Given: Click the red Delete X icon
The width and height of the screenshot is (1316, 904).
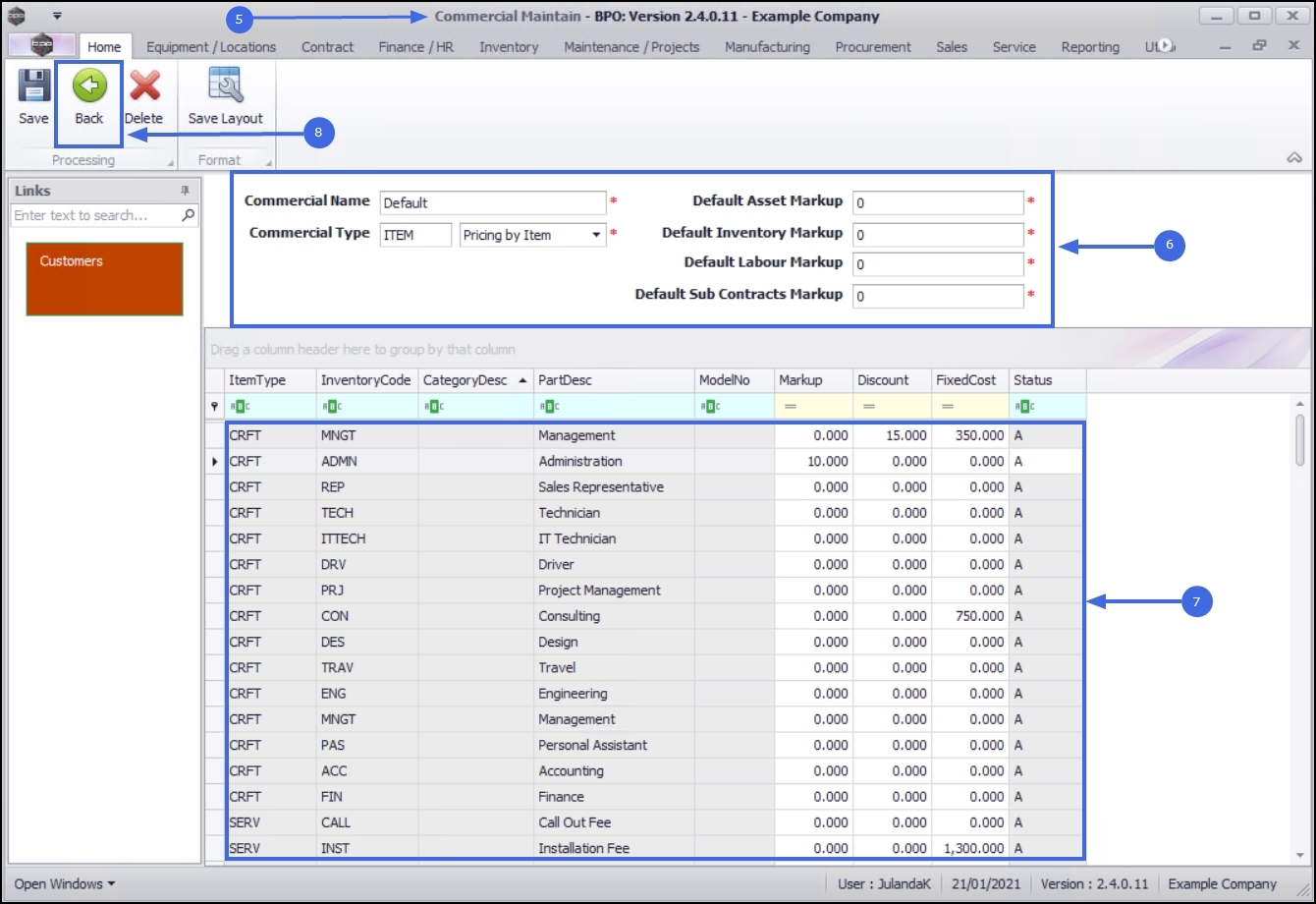Looking at the screenshot, I should 144,87.
